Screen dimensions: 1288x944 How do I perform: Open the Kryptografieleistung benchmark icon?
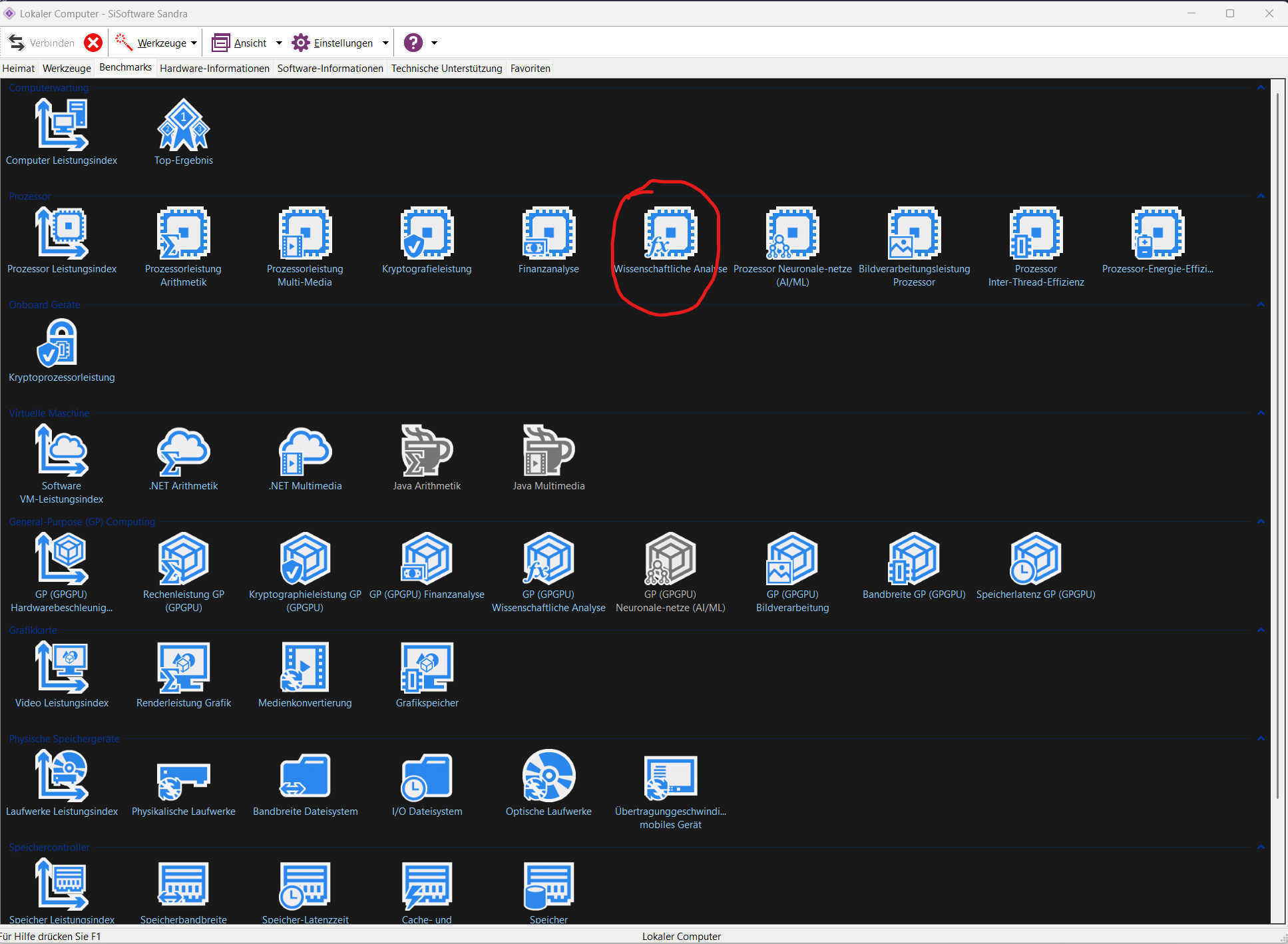click(x=427, y=234)
